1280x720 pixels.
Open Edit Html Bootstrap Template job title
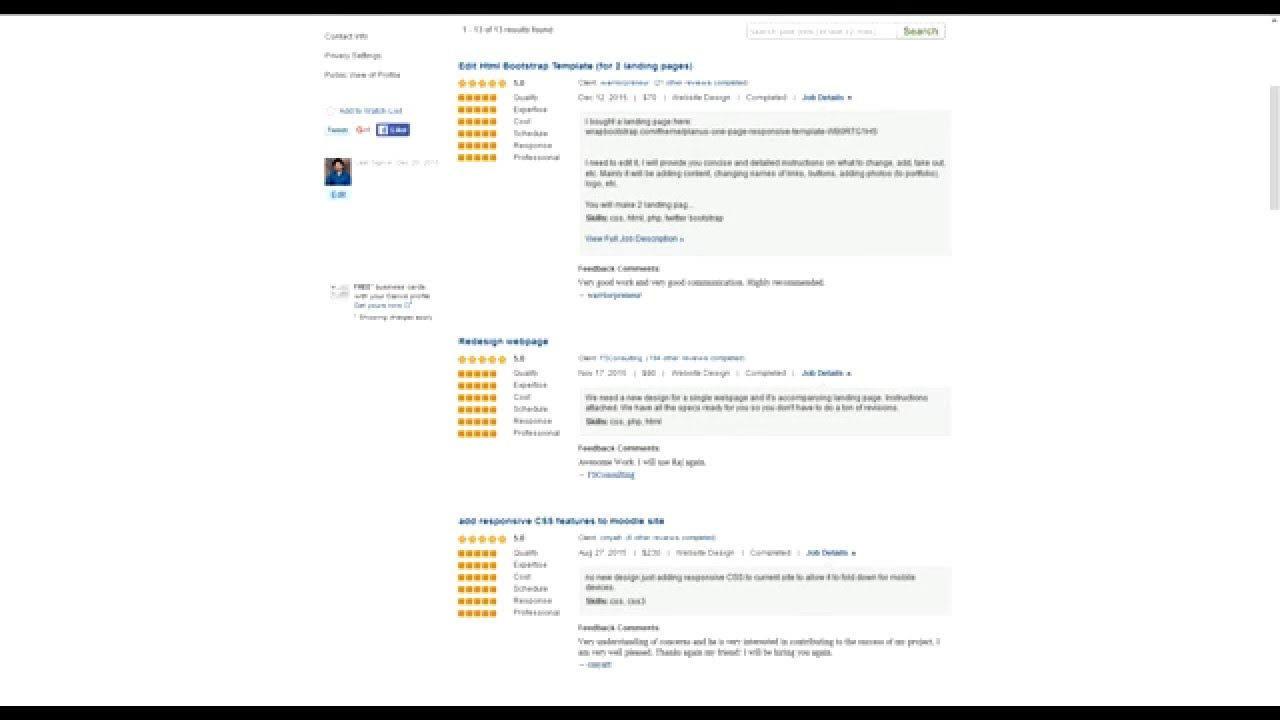[x=575, y=66]
